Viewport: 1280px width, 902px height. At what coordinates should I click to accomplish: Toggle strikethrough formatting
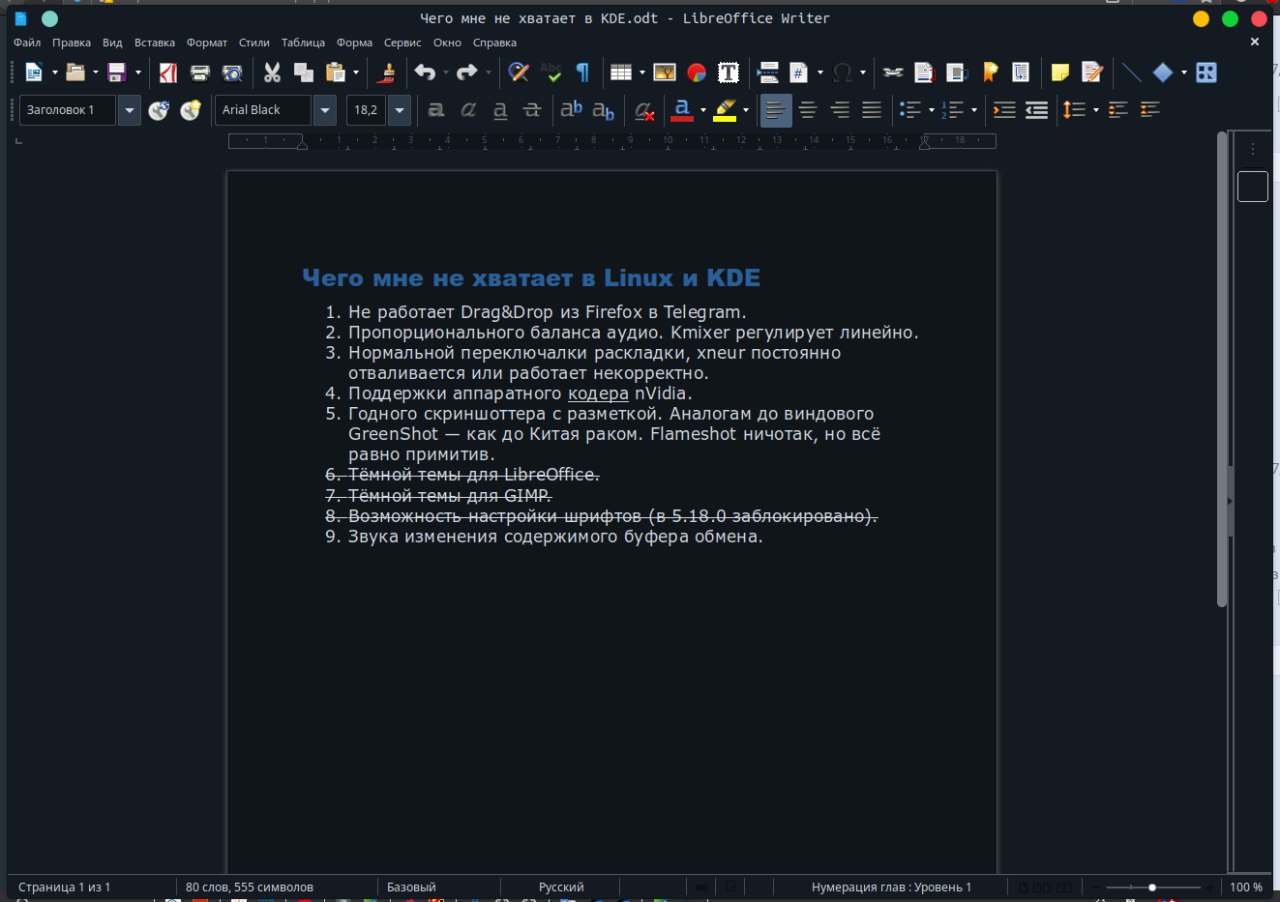click(x=532, y=110)
